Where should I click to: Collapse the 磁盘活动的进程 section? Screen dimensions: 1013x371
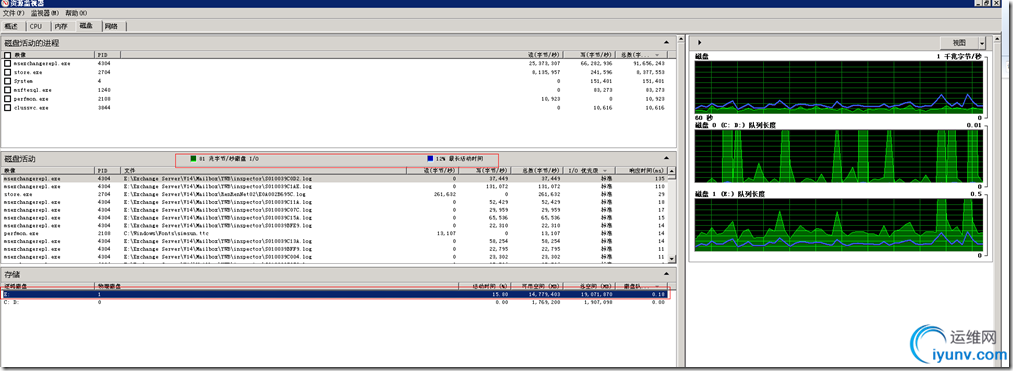tap(666, 42)
